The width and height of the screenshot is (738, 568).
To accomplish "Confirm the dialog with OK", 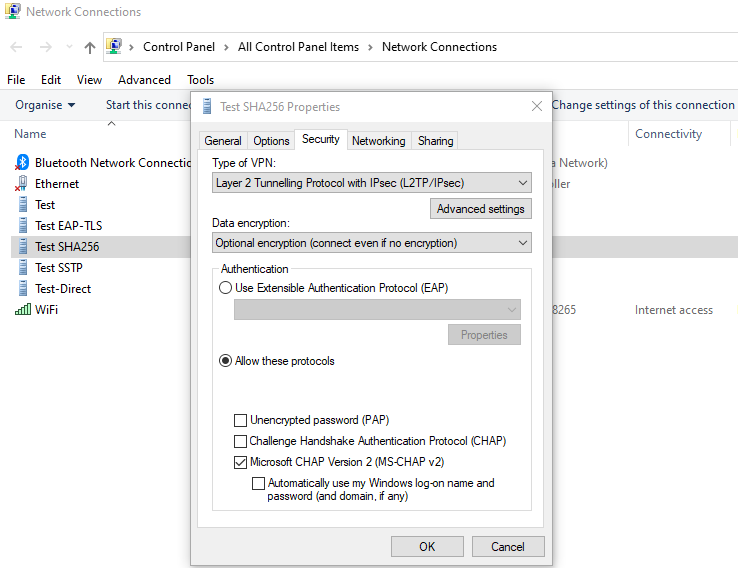I will tap(427, 546).
